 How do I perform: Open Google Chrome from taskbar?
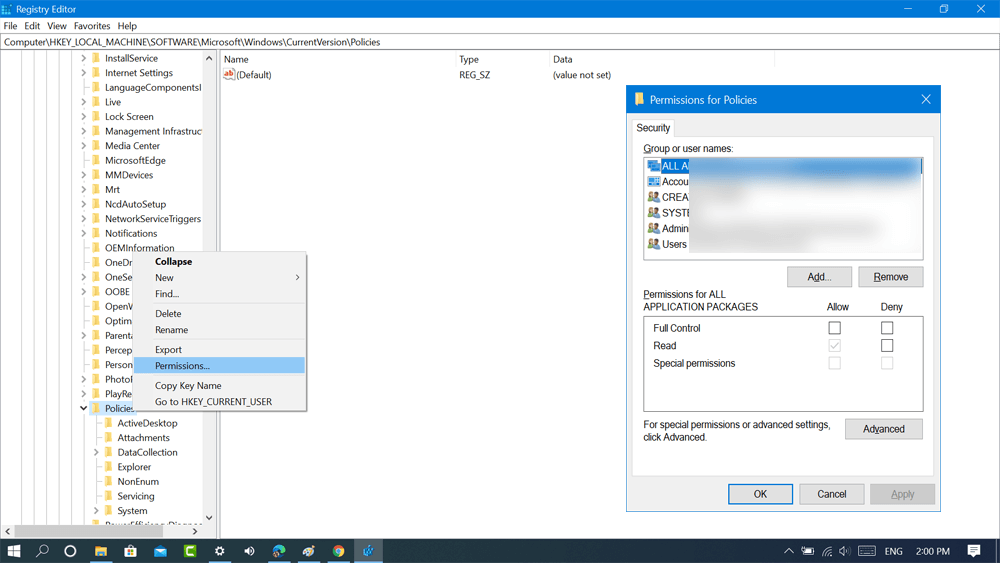point(338,551)
